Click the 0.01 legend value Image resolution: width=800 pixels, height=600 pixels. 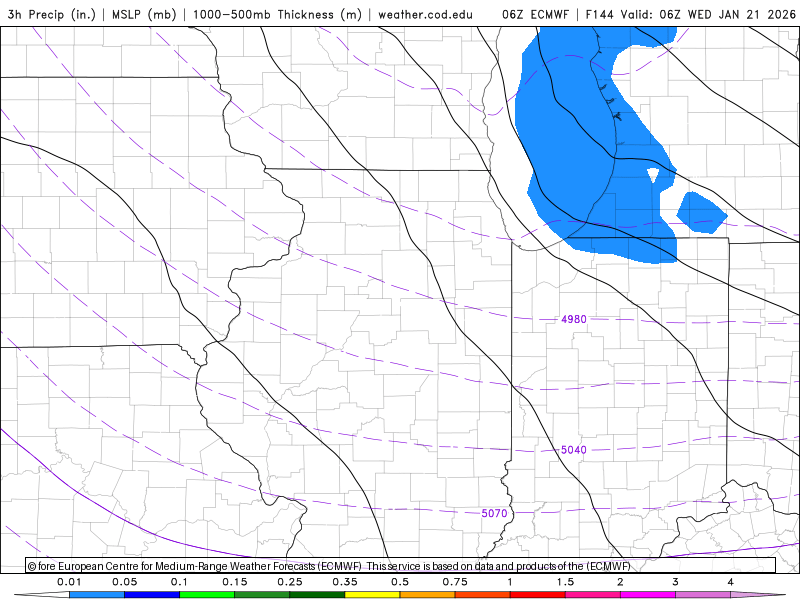[x=69, y=582]
